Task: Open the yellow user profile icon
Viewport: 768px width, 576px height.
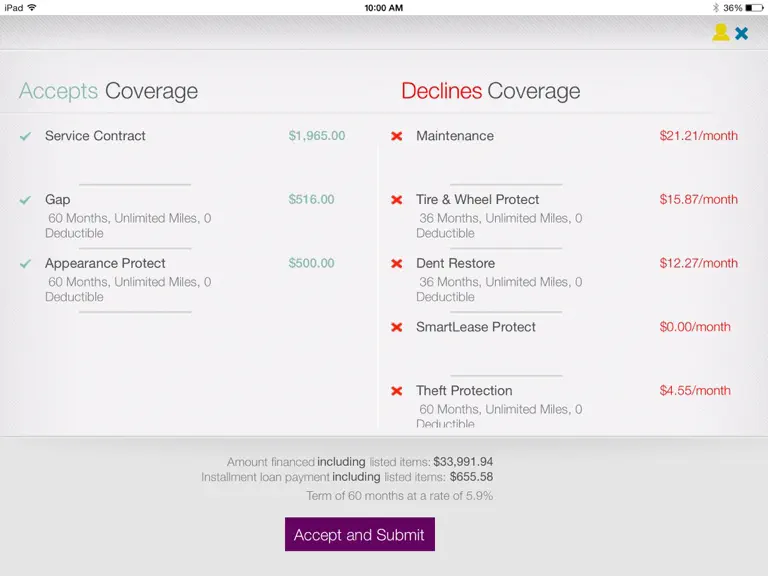Action: coord(720,32)
